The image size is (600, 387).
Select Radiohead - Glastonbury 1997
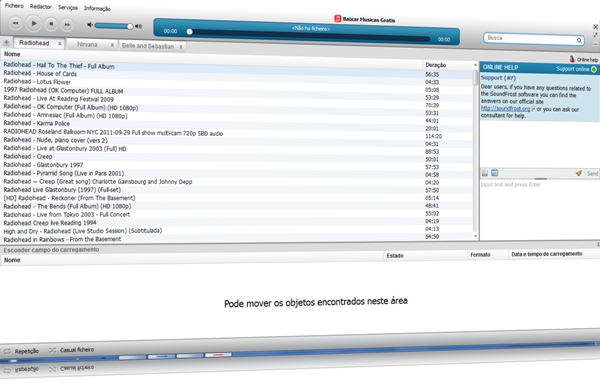(237, 165)
